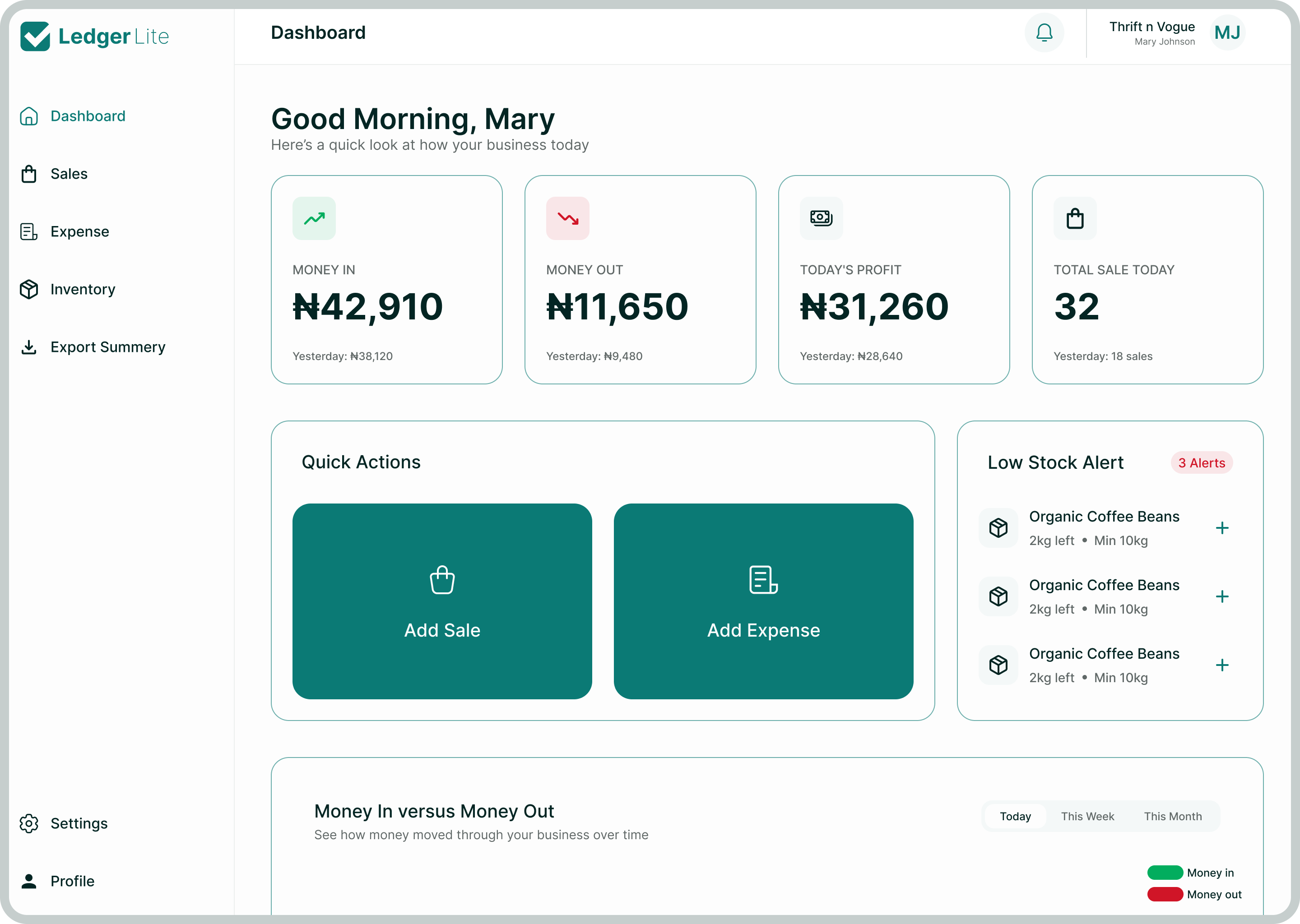Click the basket icon in Add Sale

coord(442,580)
